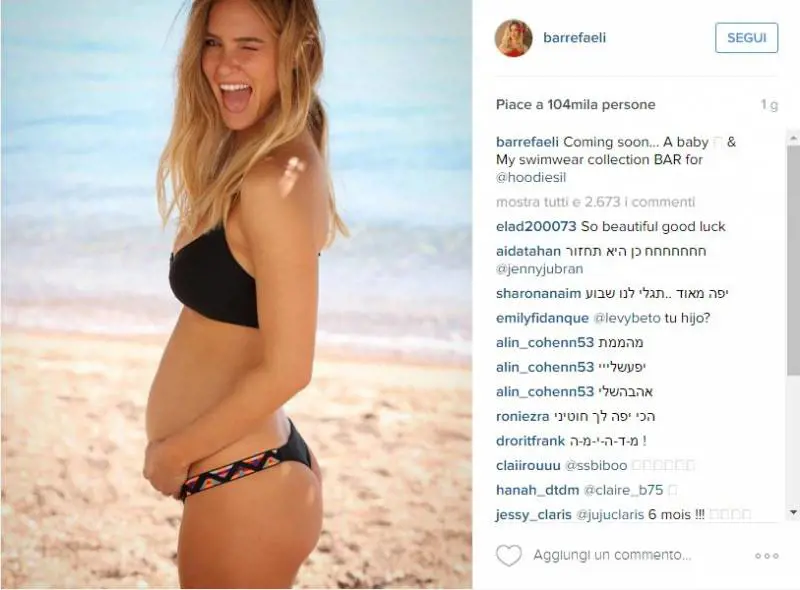Click the SEGUI follow button
800x590 pixels.
[x=746, y=38]
